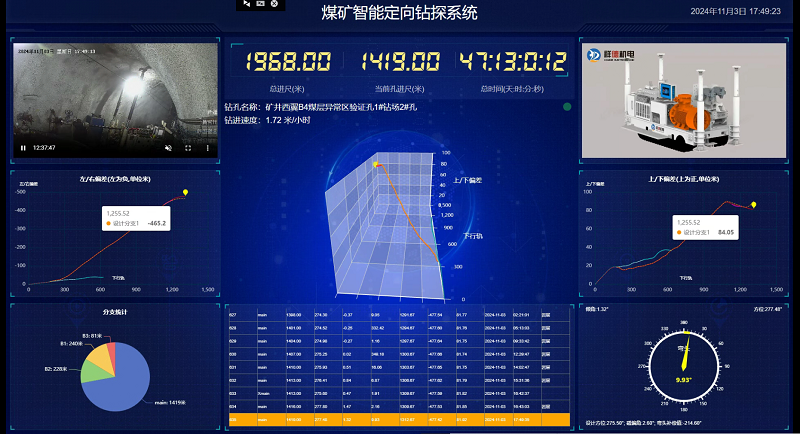Screen dimensions: 800x434
Task: Enter fullscreen on the camera video
Action: 187,148
